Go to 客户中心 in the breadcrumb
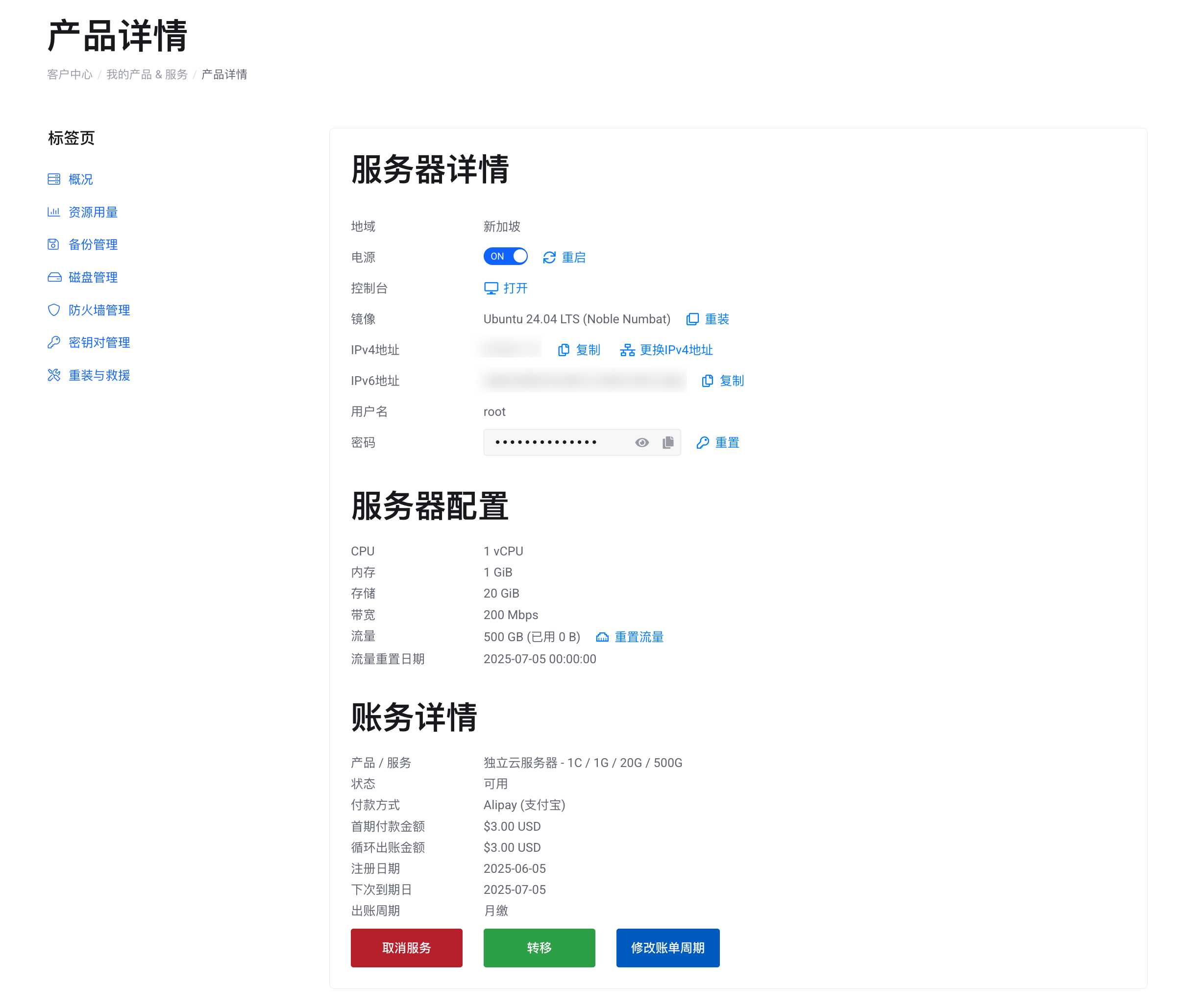1179x1008 pixels. [70, 74]
